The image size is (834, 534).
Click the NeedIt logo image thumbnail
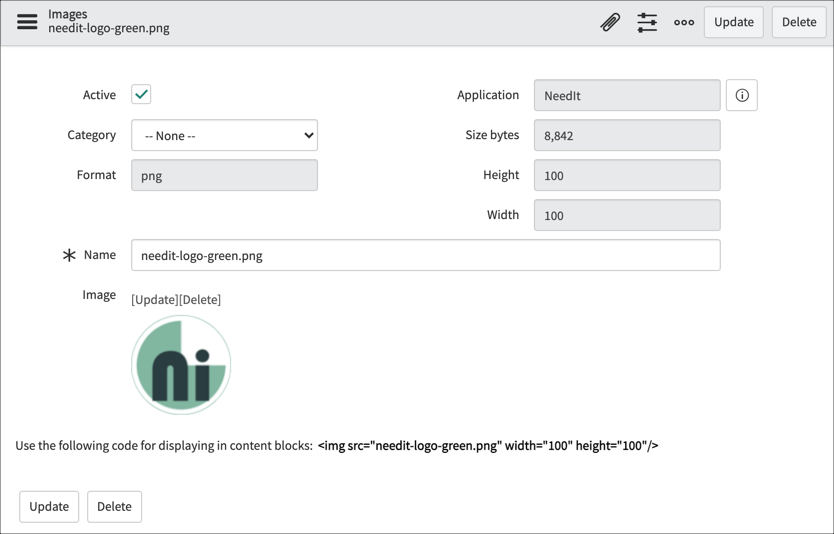click(181, 365)
